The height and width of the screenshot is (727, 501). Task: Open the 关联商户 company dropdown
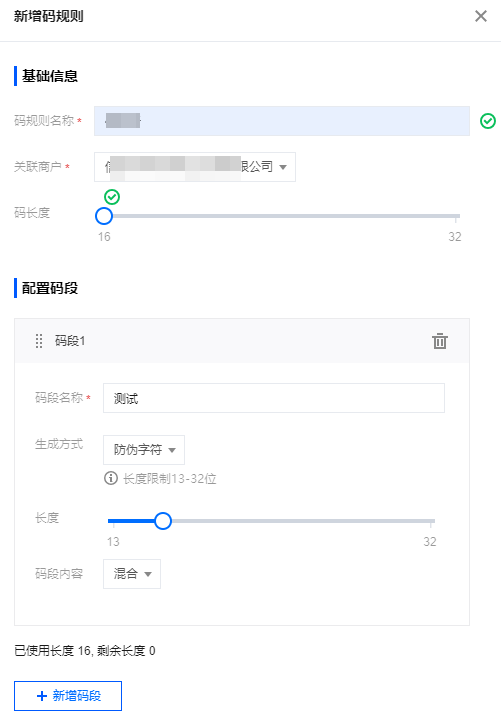195,167
